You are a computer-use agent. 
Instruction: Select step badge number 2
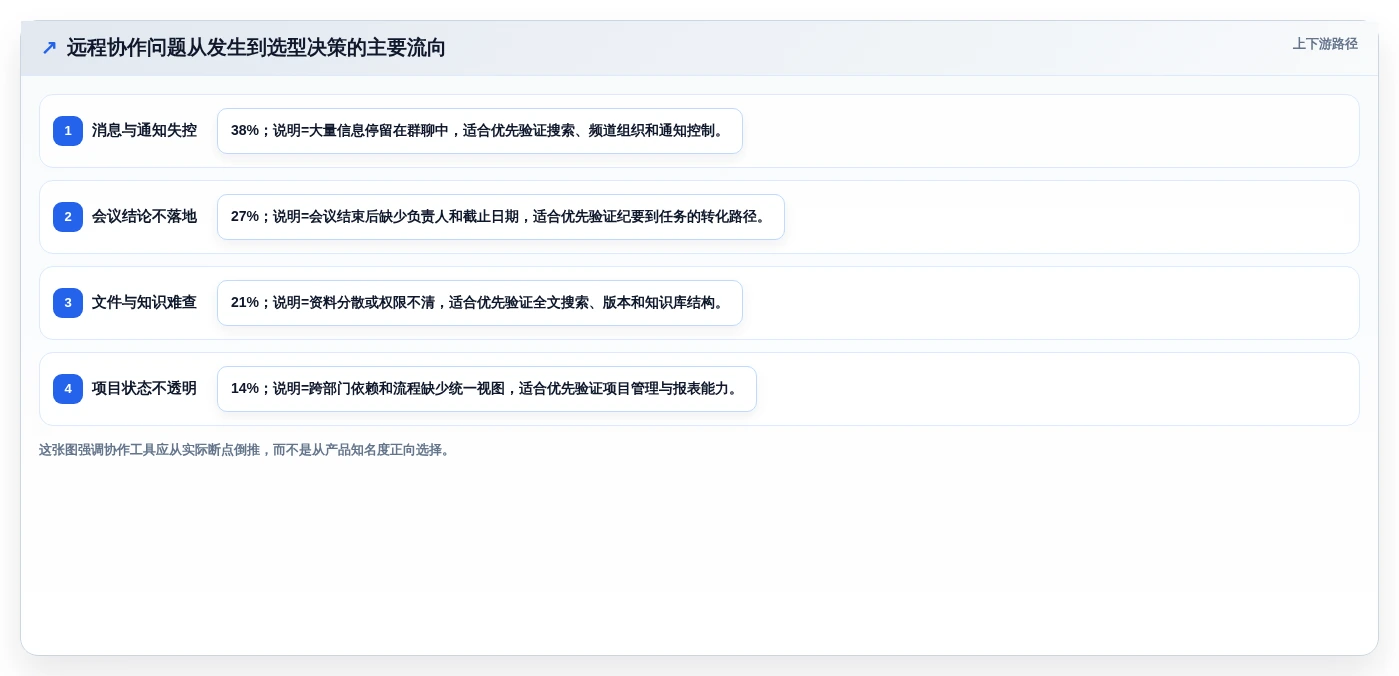coord(68,217)
